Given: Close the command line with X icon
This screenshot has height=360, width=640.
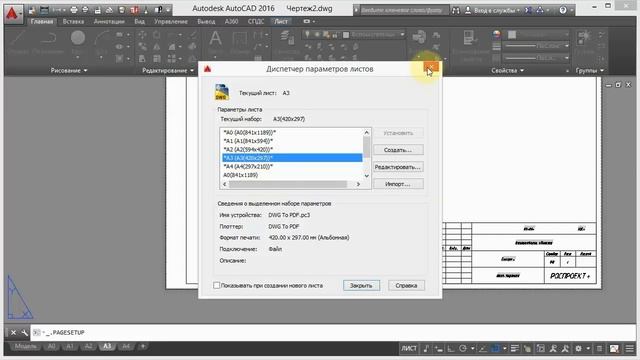Looking at the screenshot, I should pyautogui.click(x=13, y=333).
